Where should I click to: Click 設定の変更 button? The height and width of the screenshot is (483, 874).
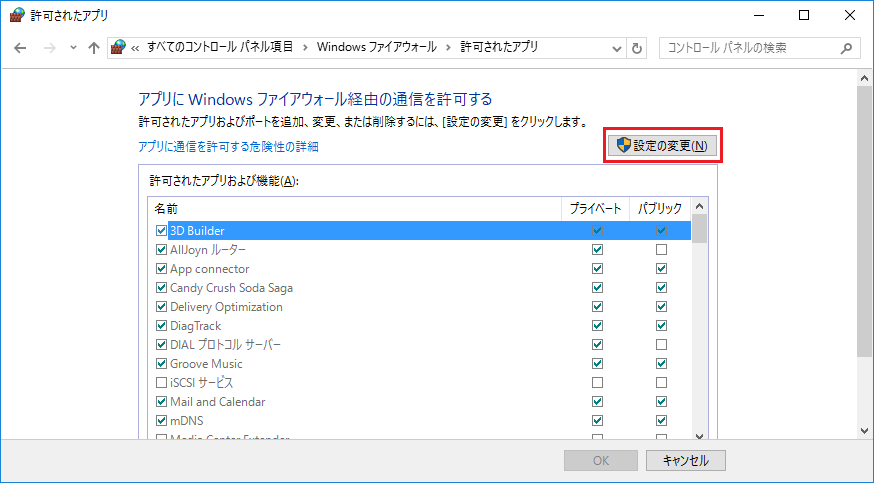click(662, 146)
